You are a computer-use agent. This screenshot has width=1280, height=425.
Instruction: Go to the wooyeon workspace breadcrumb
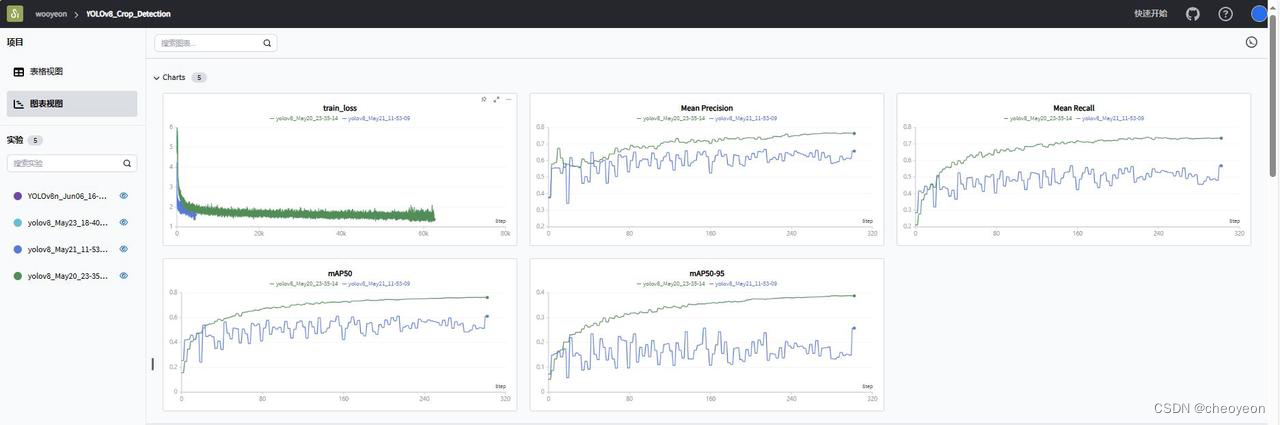click(x=51, y=14)
